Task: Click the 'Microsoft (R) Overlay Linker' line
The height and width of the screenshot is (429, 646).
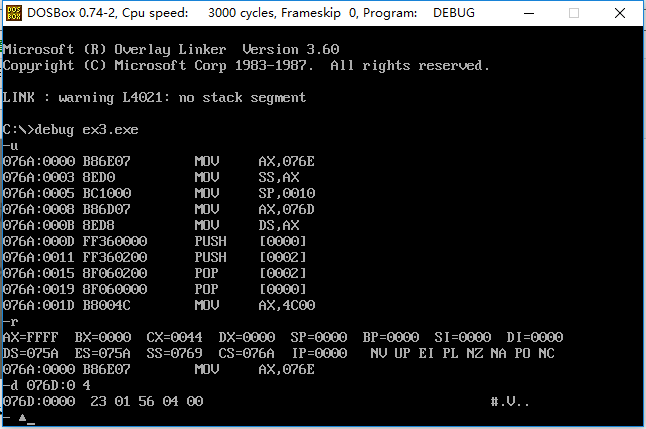Action: pyautogui.click(x=171, y=49)
